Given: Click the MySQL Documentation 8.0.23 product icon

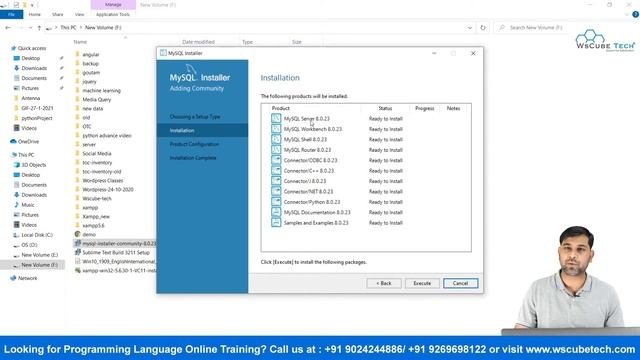Looking at the screenshot, I should click(276, 212).
